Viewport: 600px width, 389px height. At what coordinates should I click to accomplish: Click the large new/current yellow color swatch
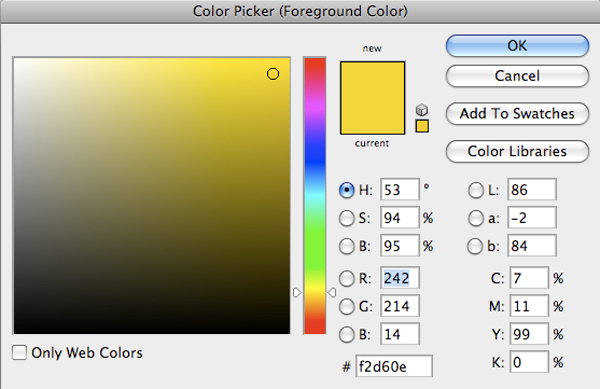click(x=372, y=98)
